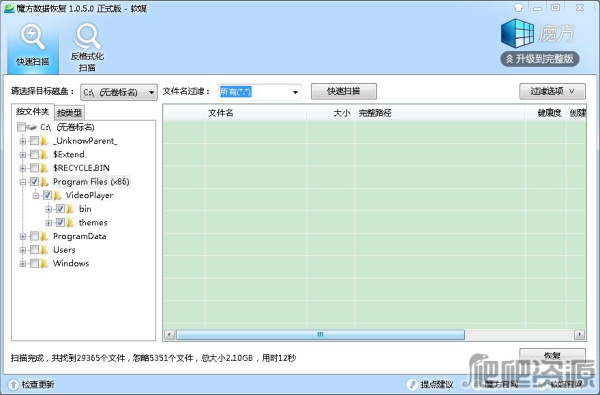
Task: Open the target disk C:\ dropdown
Action: 119,92
